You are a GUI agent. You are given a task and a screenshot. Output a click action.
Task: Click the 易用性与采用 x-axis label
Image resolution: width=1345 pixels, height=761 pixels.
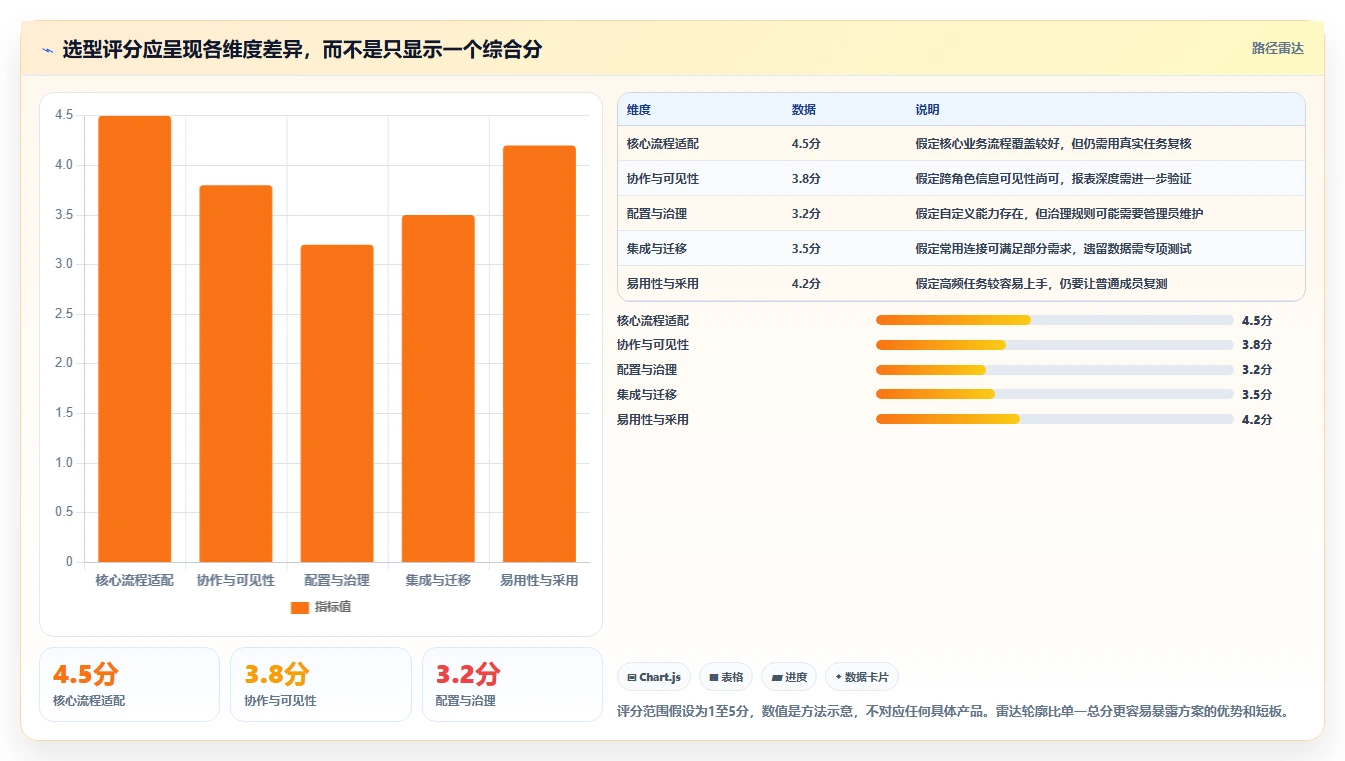tap(539, 580)
